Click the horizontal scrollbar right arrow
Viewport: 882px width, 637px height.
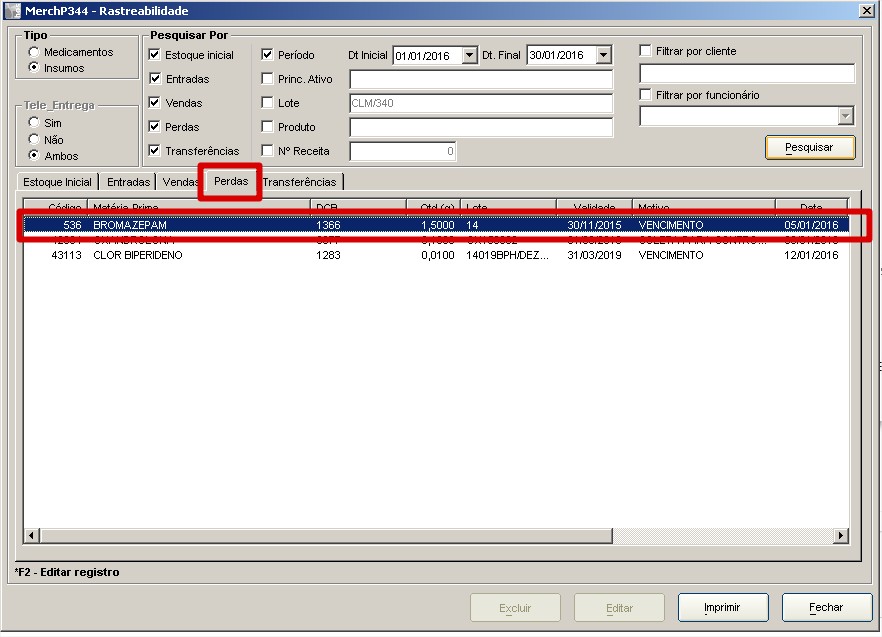pos(841,536)
